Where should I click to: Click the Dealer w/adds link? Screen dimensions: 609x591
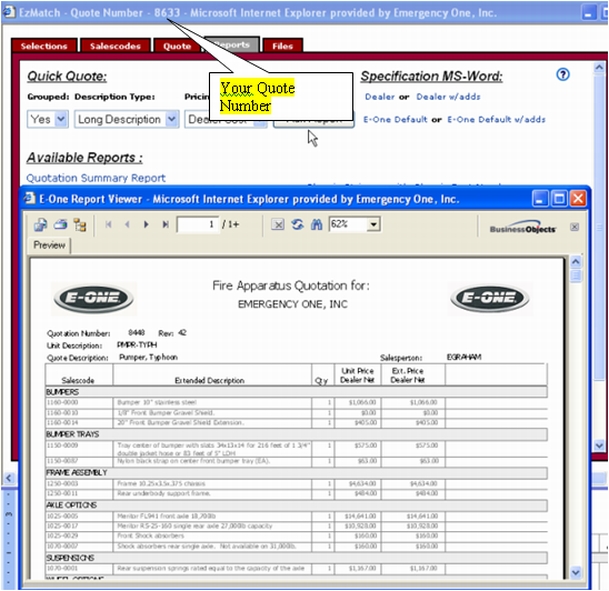pyautogui.click(x=448, y=97)
